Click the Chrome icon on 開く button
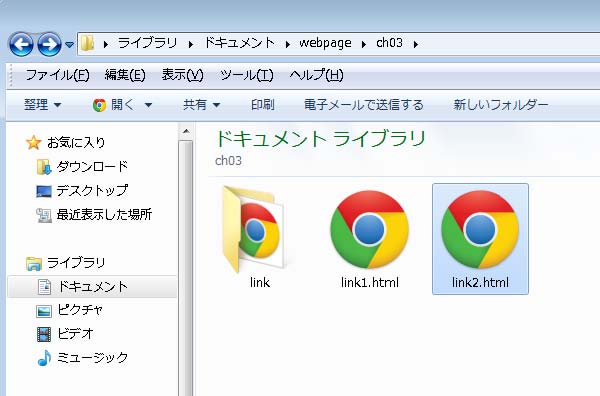This screenshot has height=396, width=600. tap(99, 105)
